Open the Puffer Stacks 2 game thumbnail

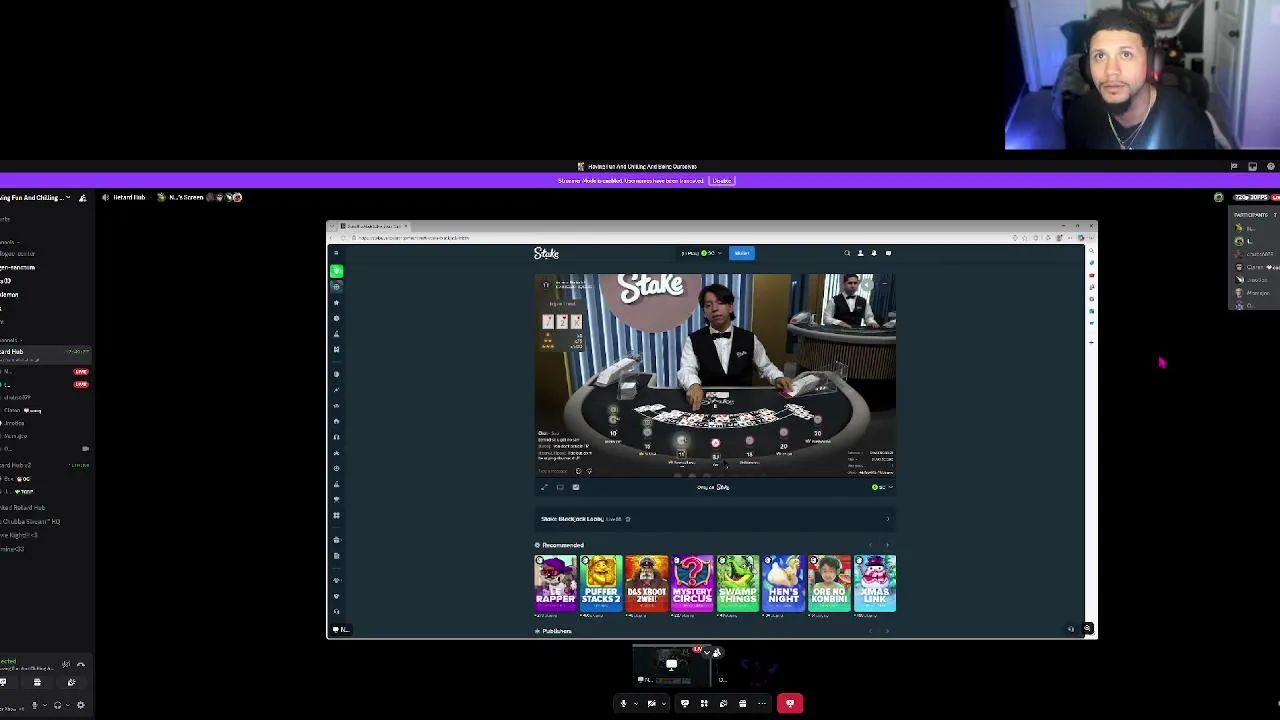tap(601, 583)
